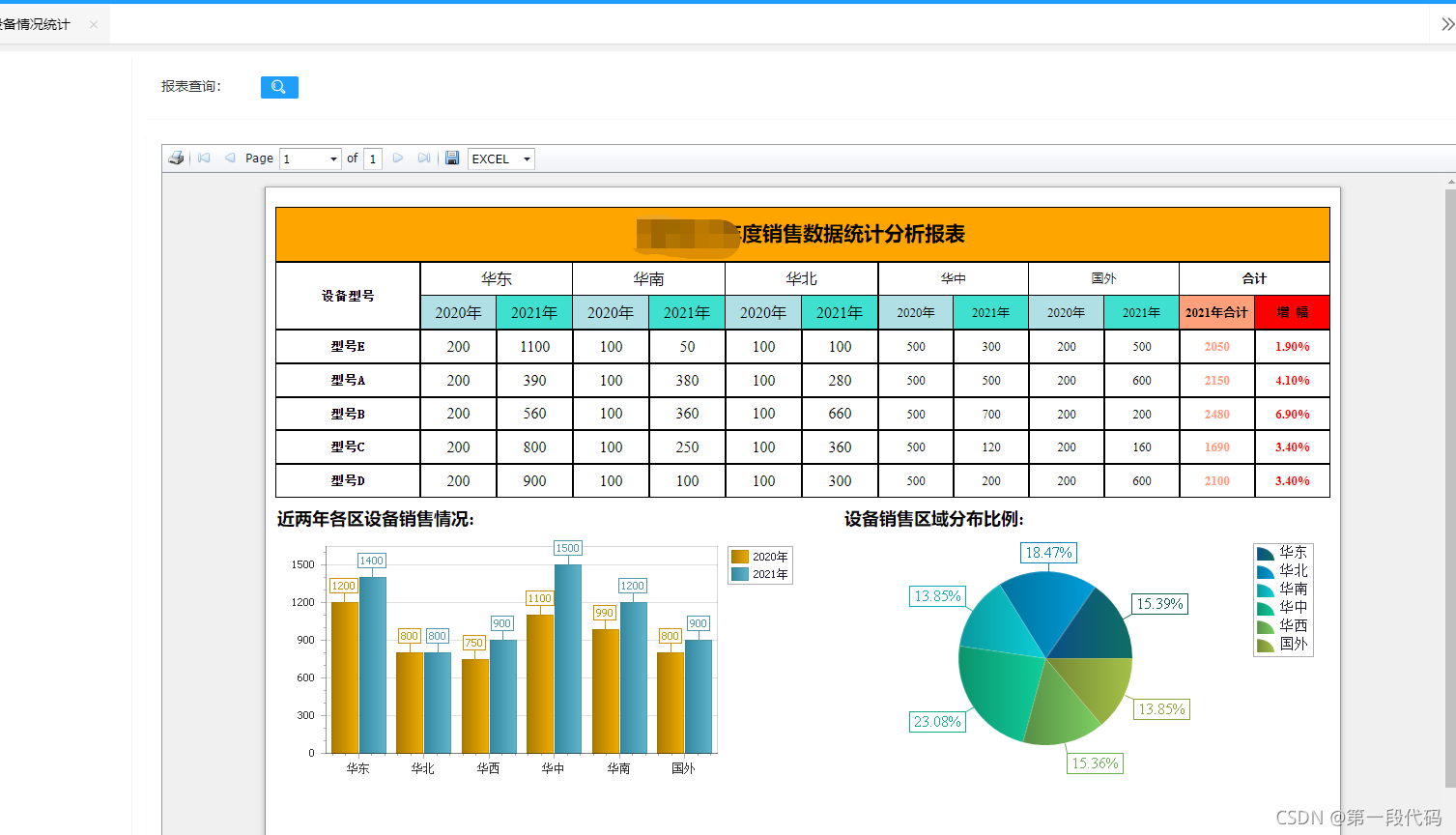The width and height of the screenshot is (1456, 835).
Task: Close the device statistics tab
Action: click(x=94, y=25)
